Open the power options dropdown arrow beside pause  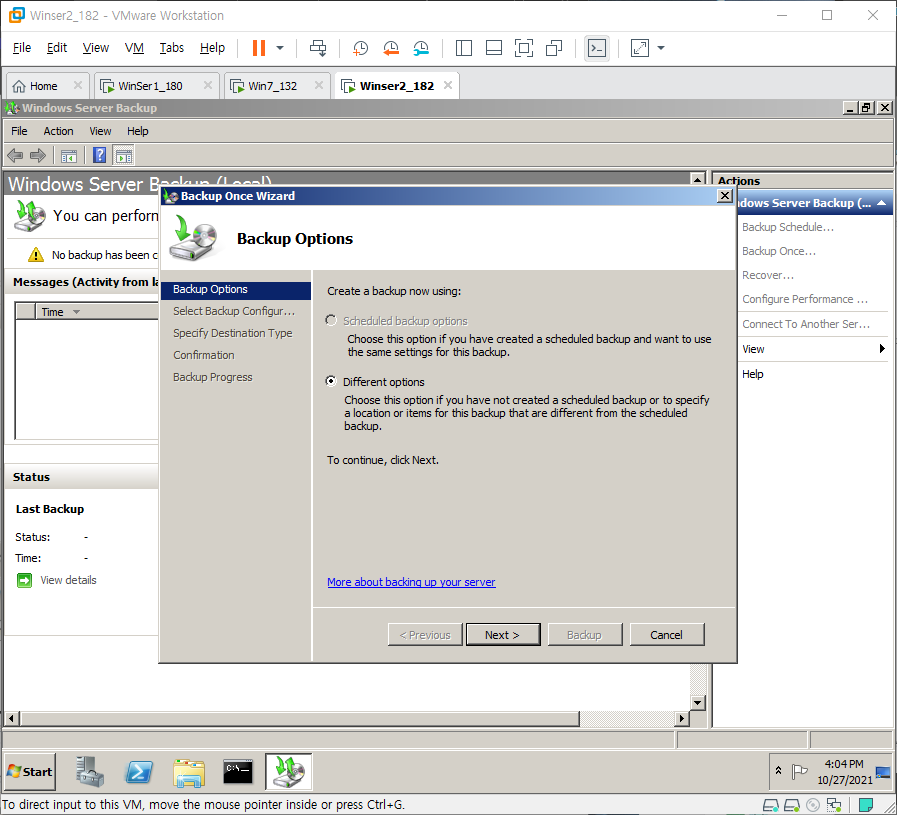[x=280, y=48]
